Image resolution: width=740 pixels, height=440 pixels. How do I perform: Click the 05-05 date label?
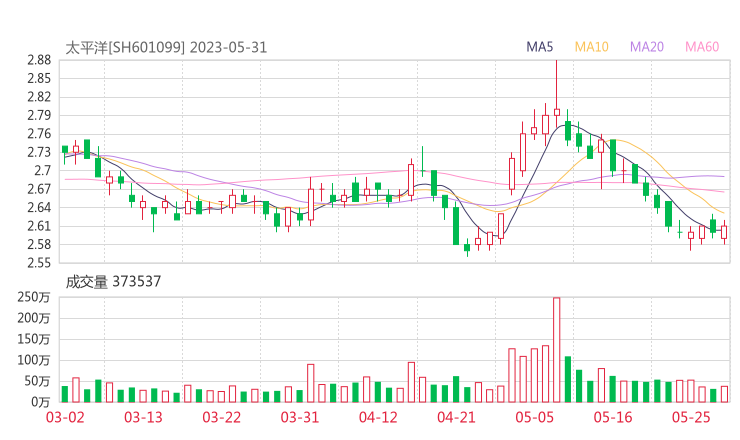tap(535, 417)
